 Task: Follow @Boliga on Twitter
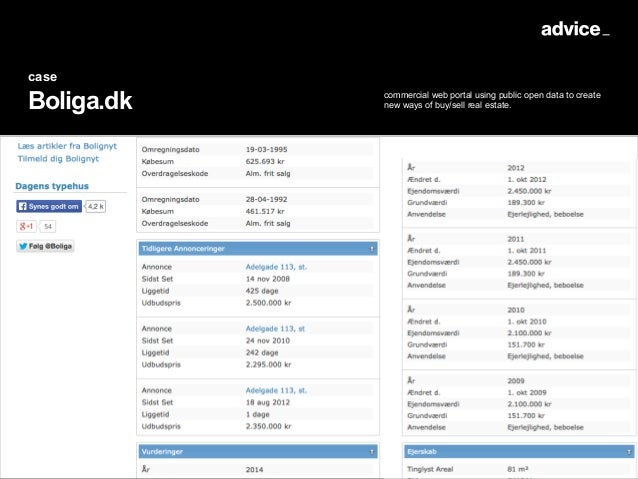tap(45, 246)
